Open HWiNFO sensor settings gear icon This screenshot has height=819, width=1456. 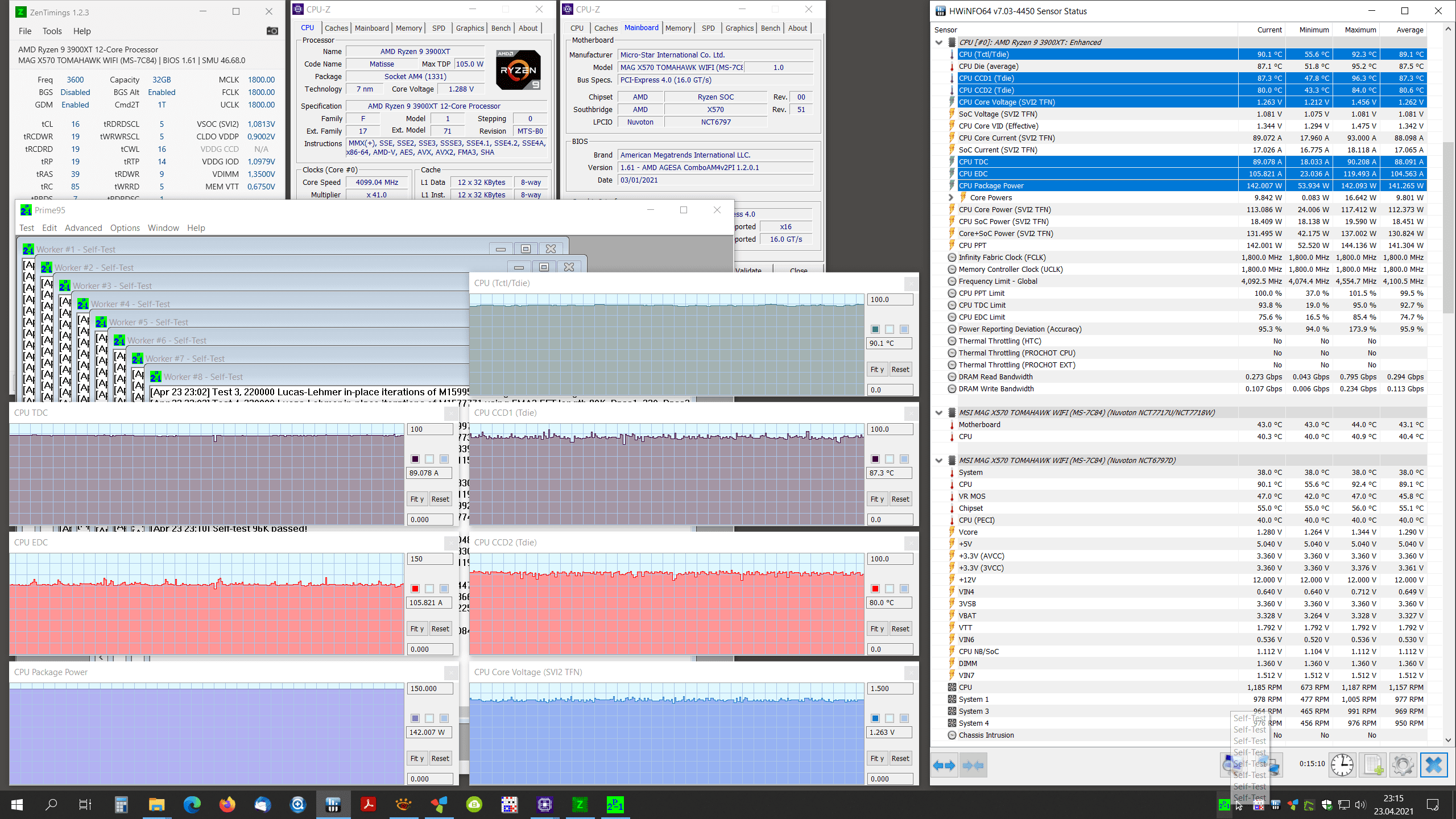coord(1403,765)
